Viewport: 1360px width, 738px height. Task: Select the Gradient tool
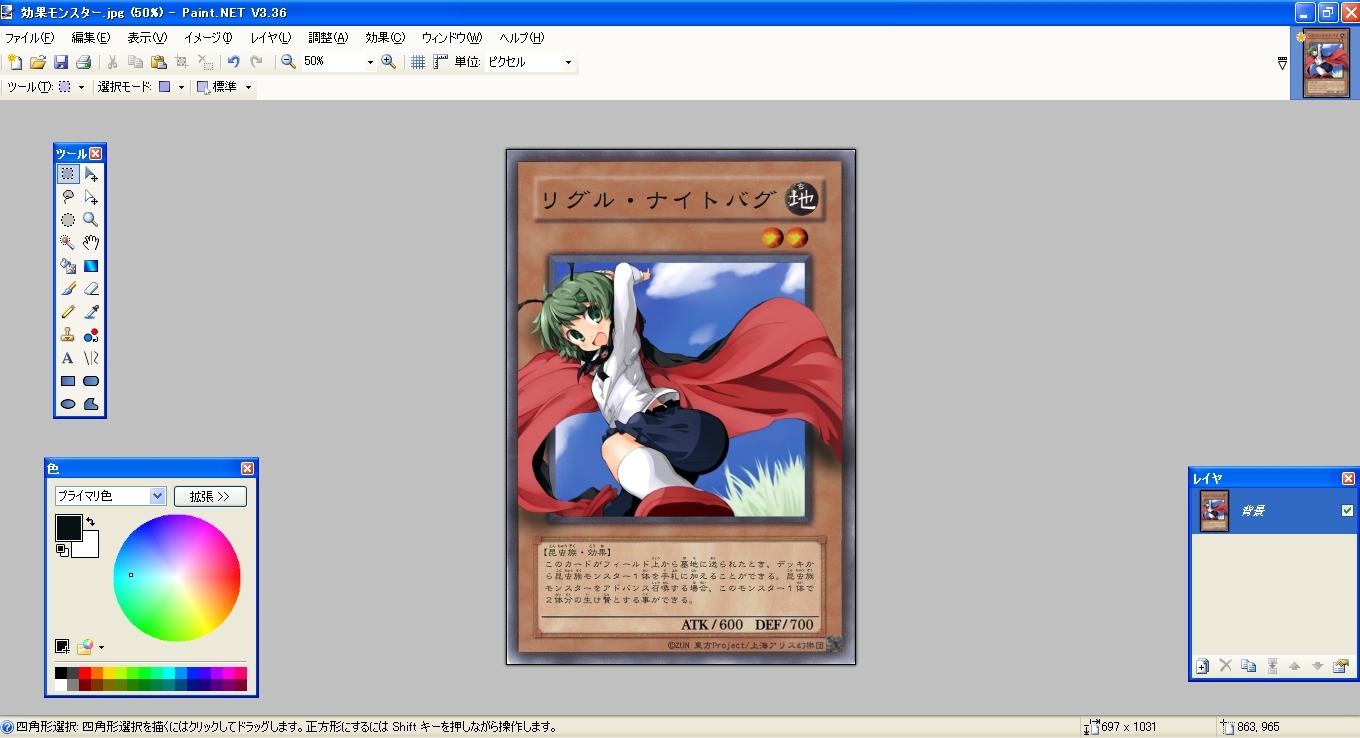91,266
